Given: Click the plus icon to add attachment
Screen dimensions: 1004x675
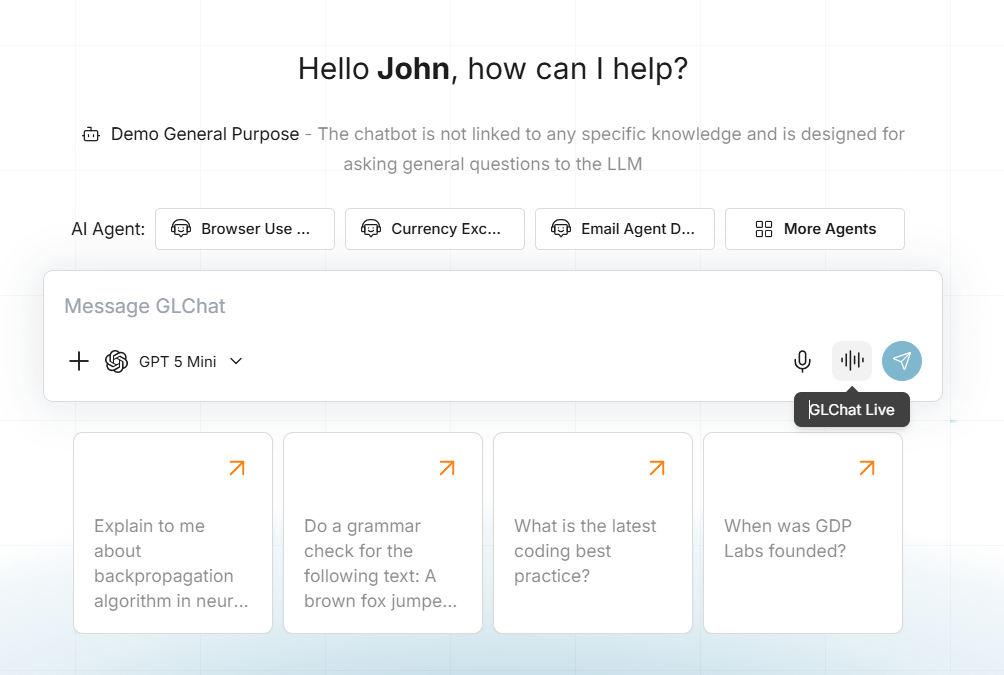Looking at the screenshot, I should click(x=79, y=361).
